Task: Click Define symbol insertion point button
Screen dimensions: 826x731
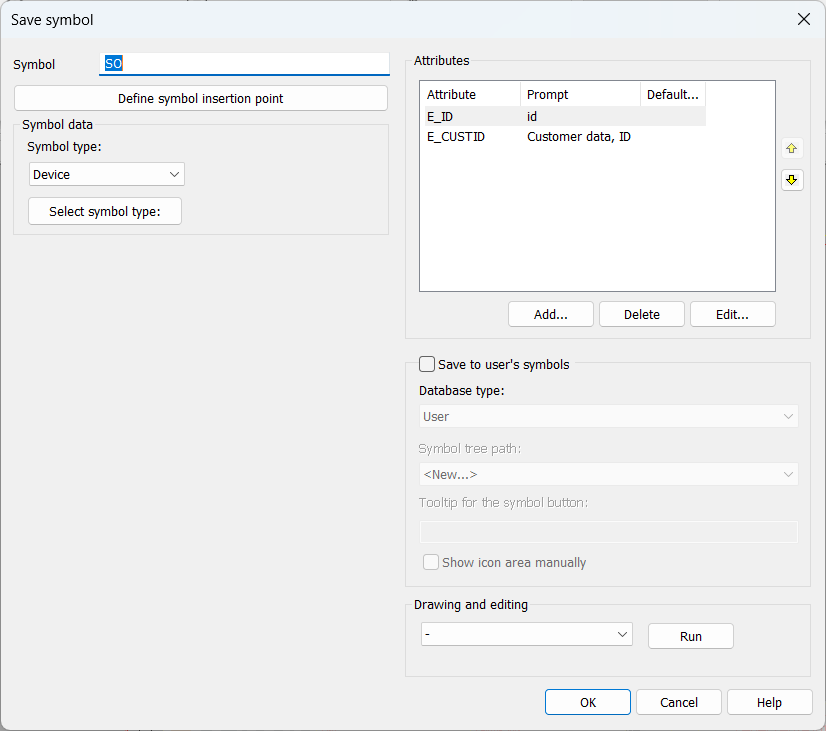Action: [200, 98]
